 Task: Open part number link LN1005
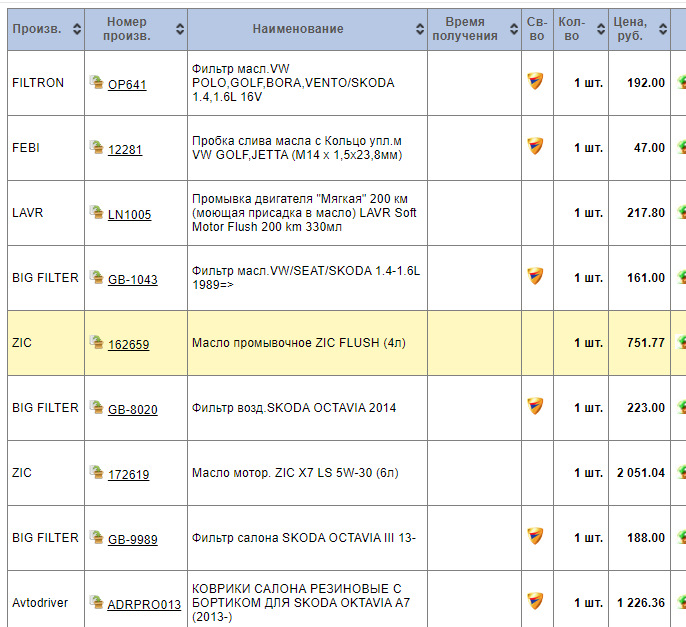coord(130,214)
